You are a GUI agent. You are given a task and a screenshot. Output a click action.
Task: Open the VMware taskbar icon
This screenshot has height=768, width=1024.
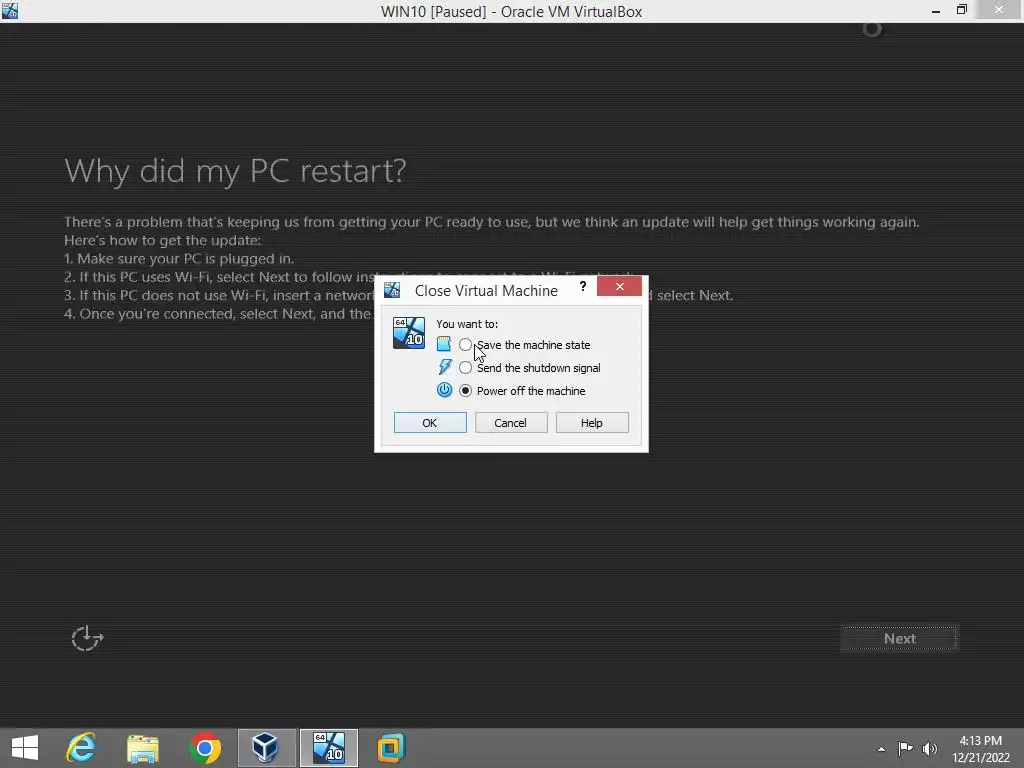(391, 748)
